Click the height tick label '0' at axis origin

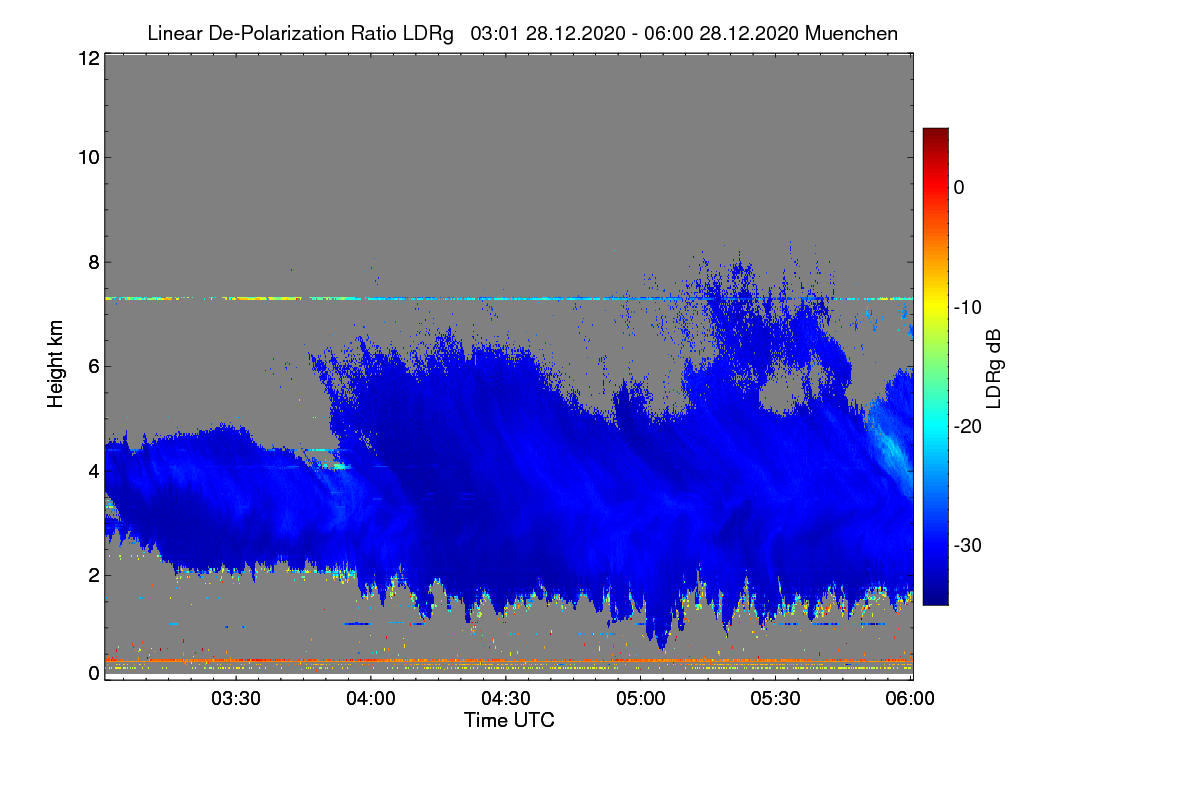[93, 673]
